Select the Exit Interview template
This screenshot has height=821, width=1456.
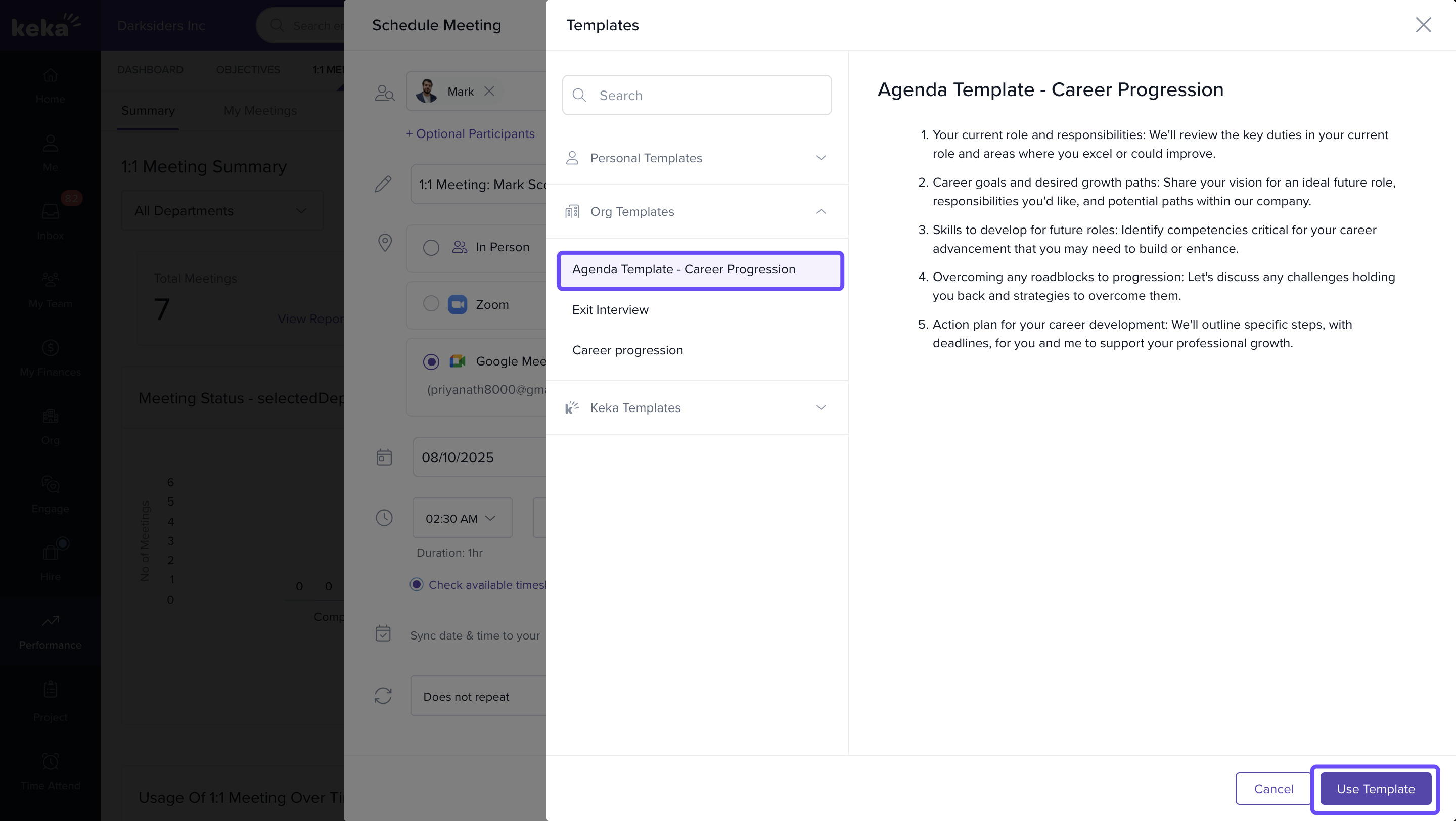tap(610, 309)
